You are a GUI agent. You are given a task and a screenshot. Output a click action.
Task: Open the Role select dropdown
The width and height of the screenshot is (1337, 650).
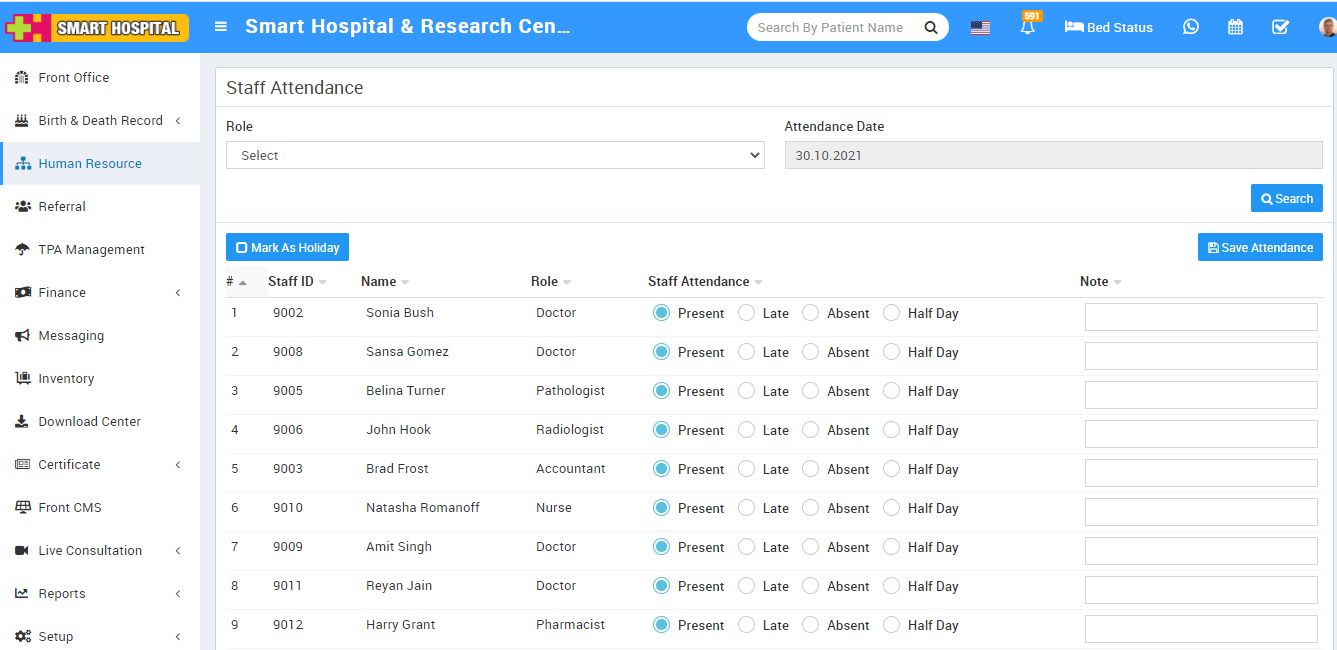coord(495,155)
